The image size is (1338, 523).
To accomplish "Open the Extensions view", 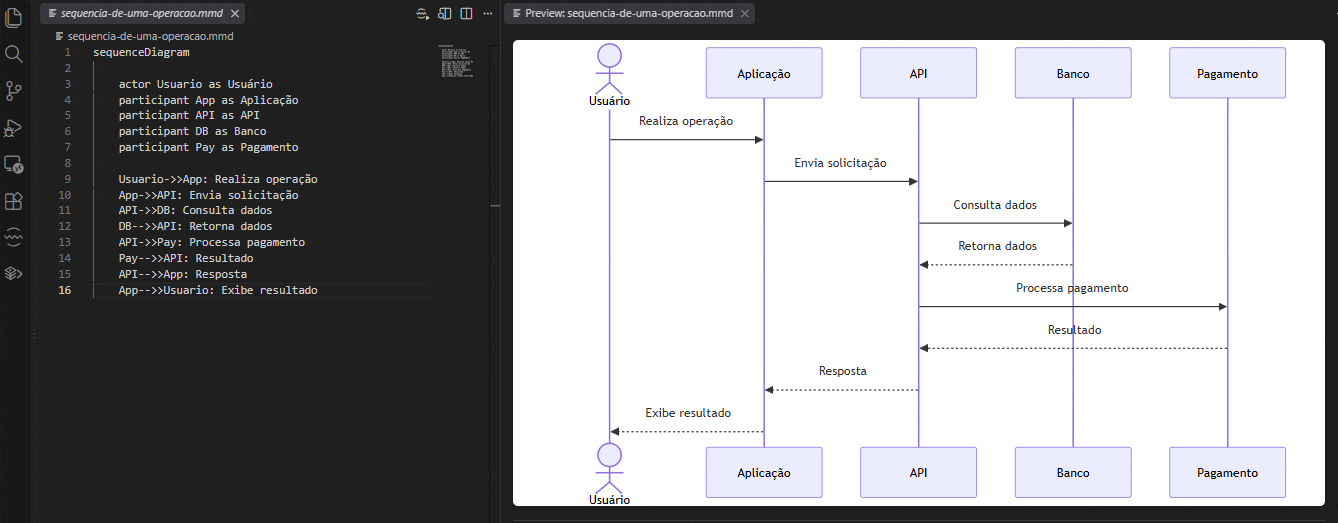I will coord(14,201).
